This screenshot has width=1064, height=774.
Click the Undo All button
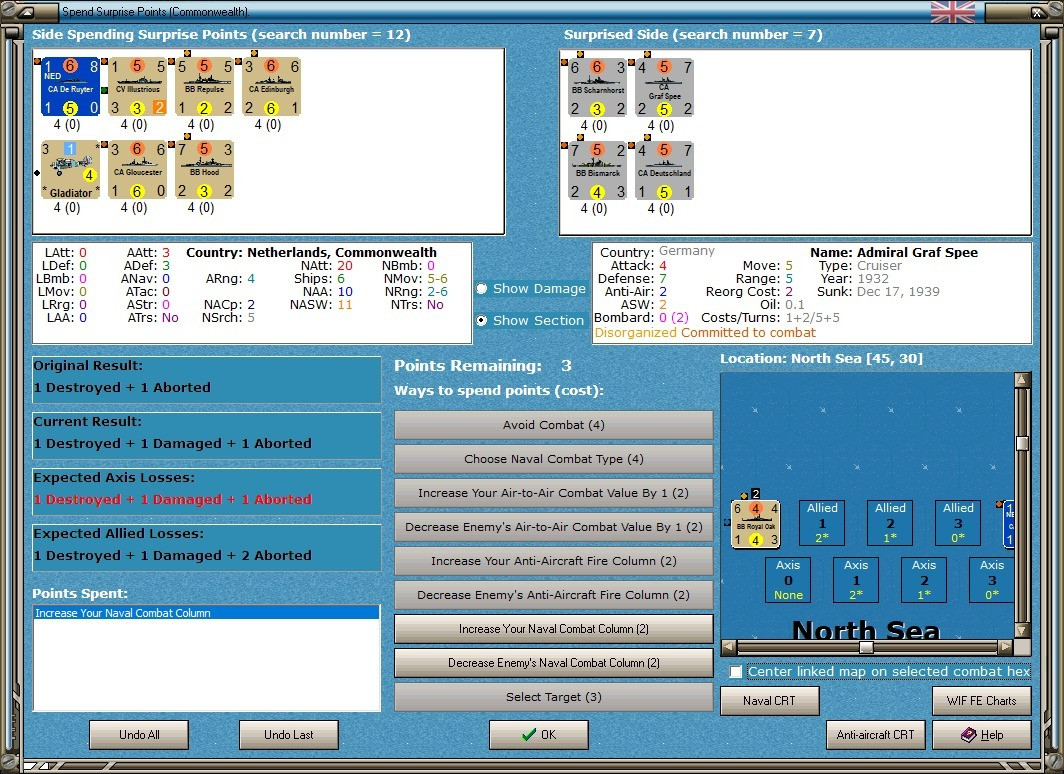click(x=139, y=735)
